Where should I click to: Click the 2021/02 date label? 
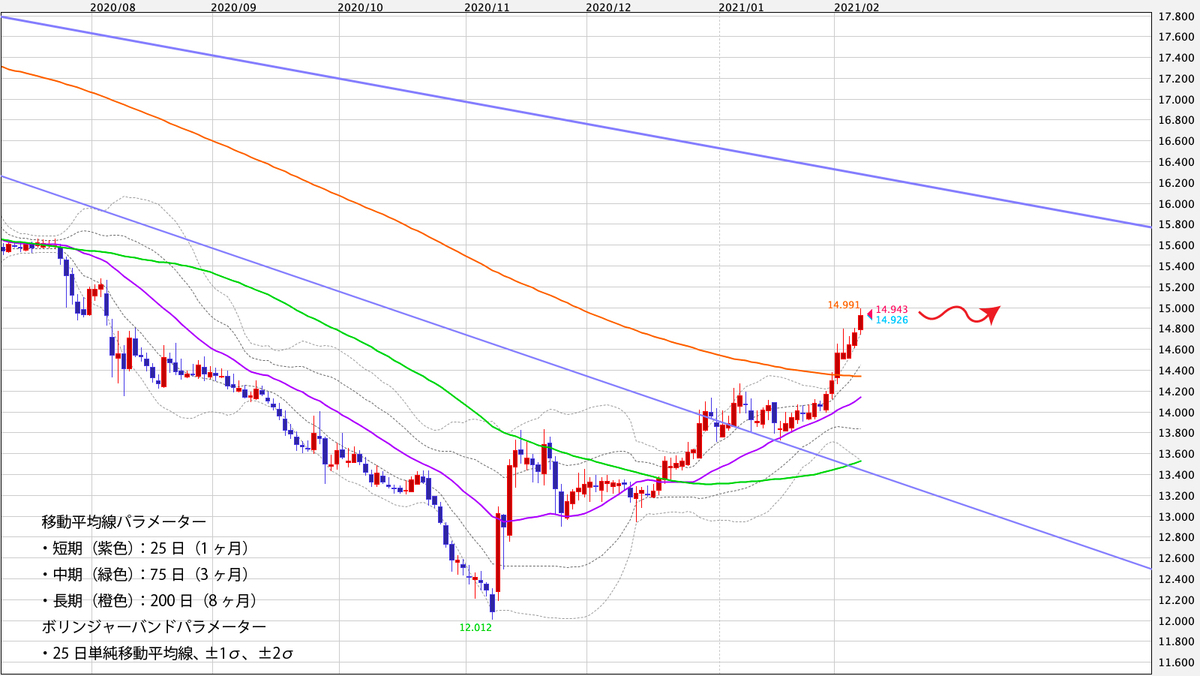856,6
